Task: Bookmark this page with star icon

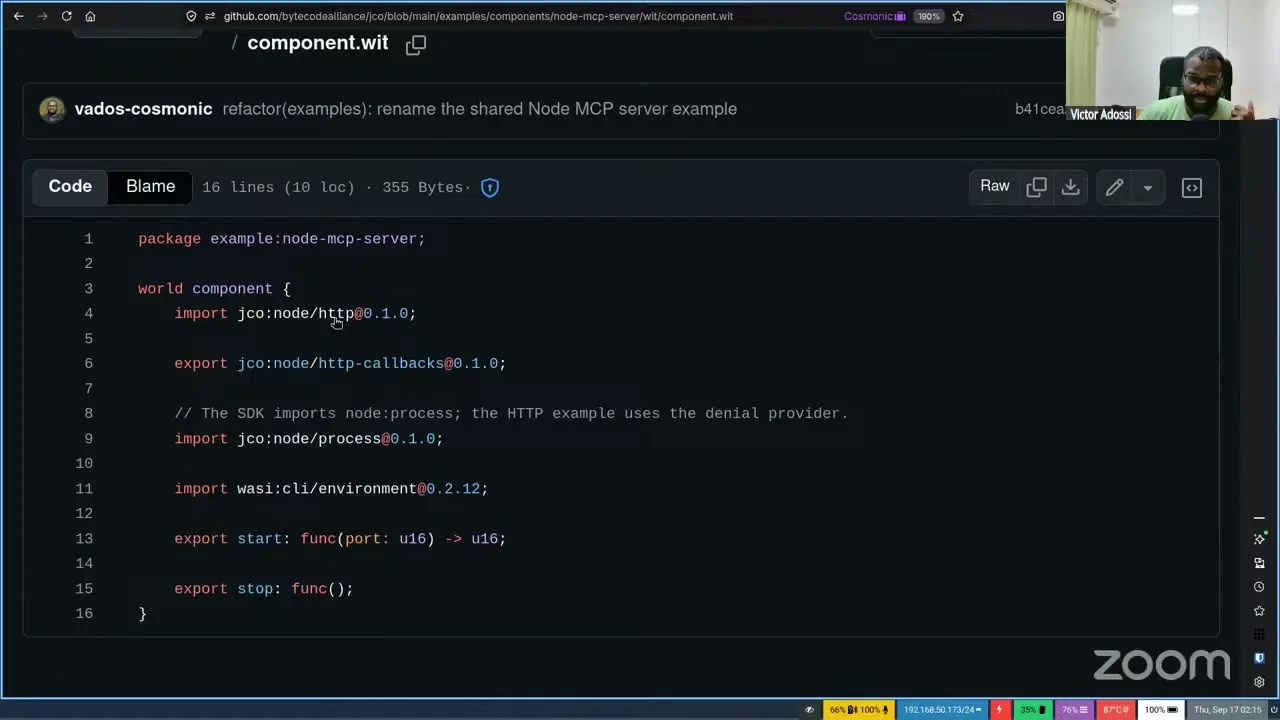Action: [958, 16]
